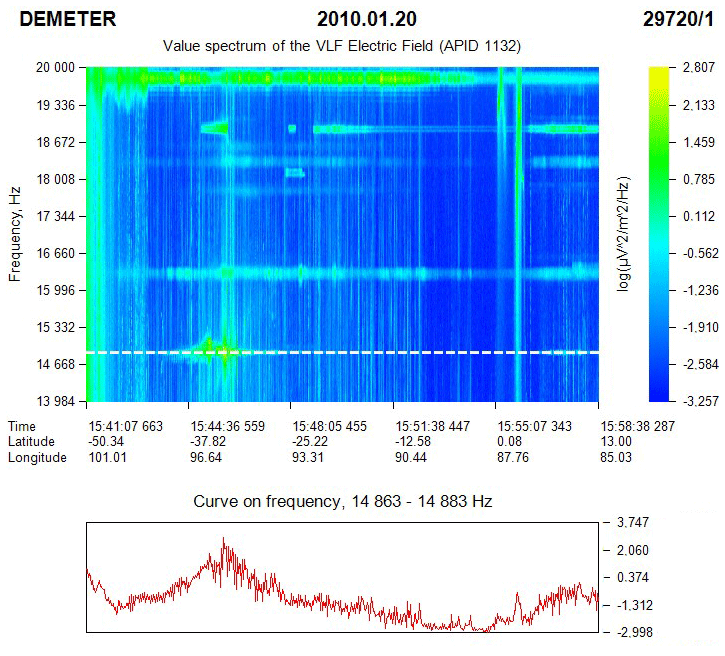
Task: Click the 15:44:36 559 time tick label
Action: pyautogui.click(x=227, y=426)
